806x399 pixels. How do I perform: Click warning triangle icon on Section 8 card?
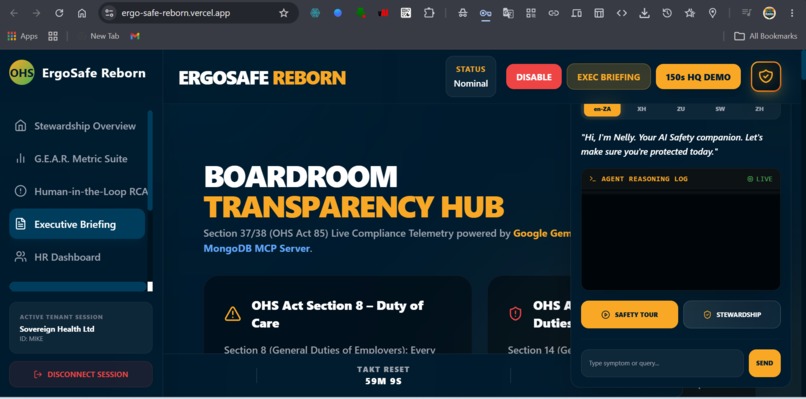(x=233, y=313)
